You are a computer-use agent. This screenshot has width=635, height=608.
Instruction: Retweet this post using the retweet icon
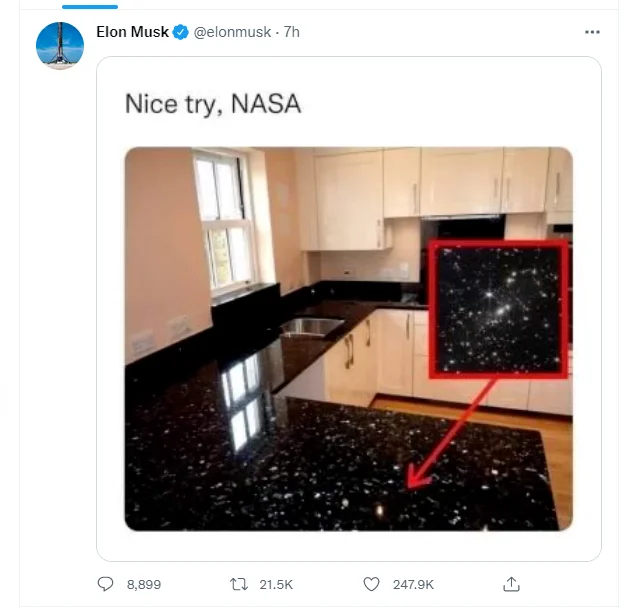(x=239, y=584)
